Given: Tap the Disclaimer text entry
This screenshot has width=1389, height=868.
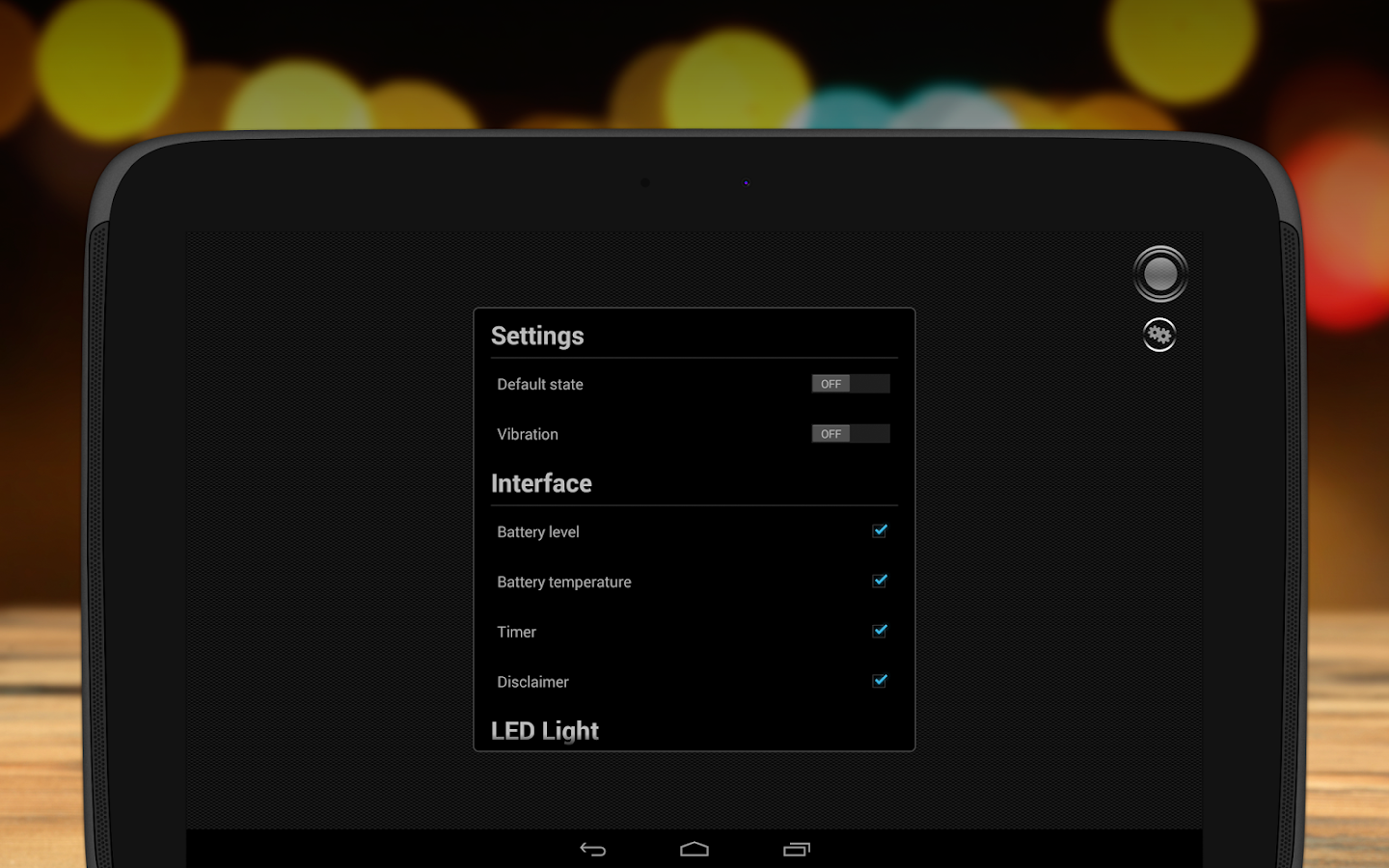Looking at the screenshot, I should pyautogui.click(x=532, y=681).
